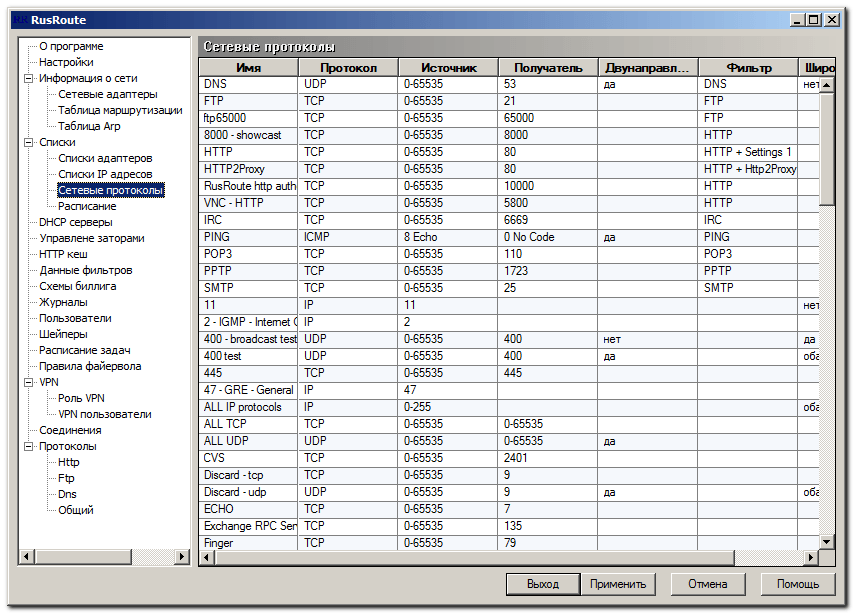Open the DHCP серверы item
Screen dimensions: 853x613
[x=76, y=222]
